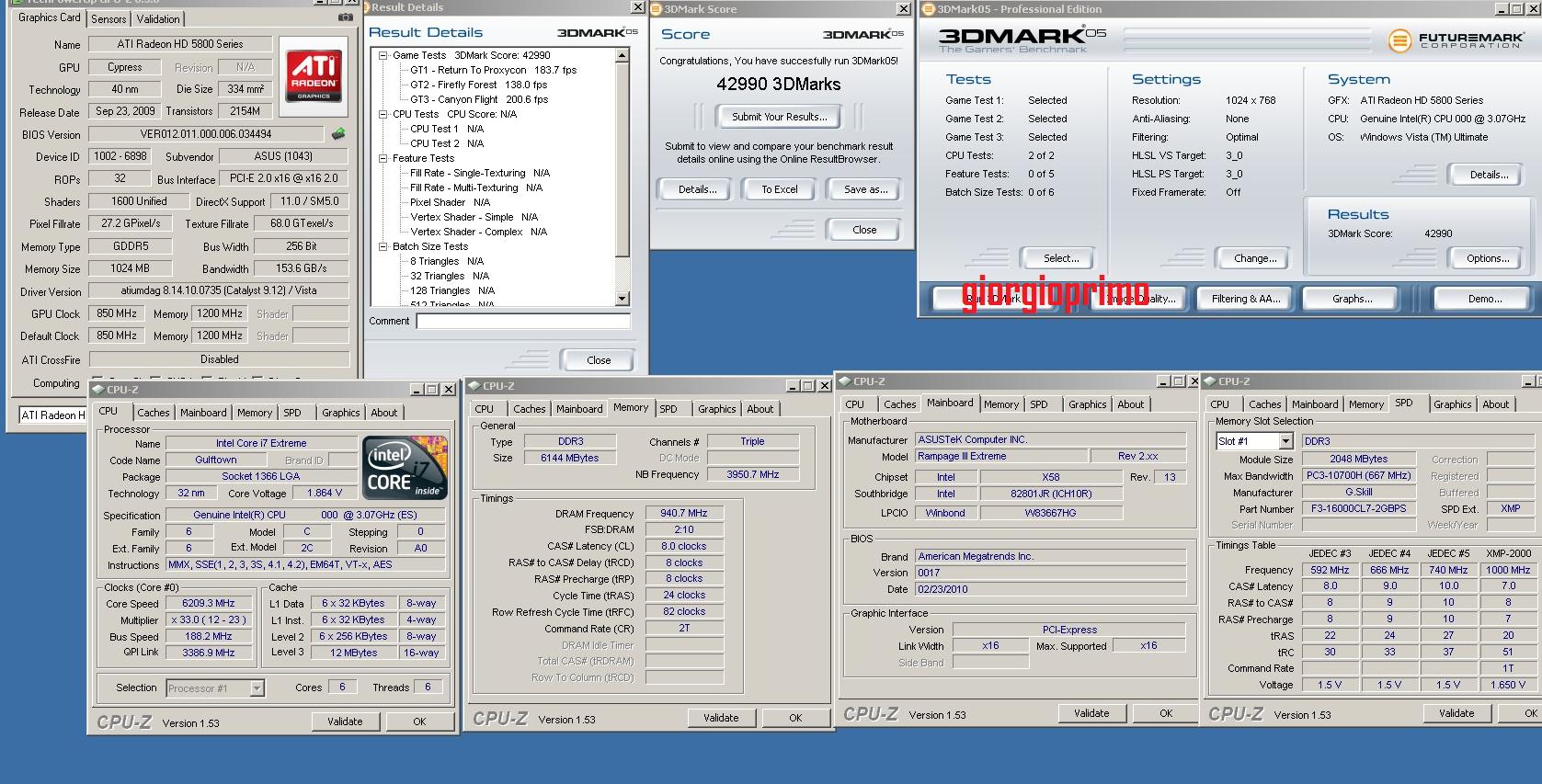Open System Details... in 3DMark05

tap(1489, 175)
